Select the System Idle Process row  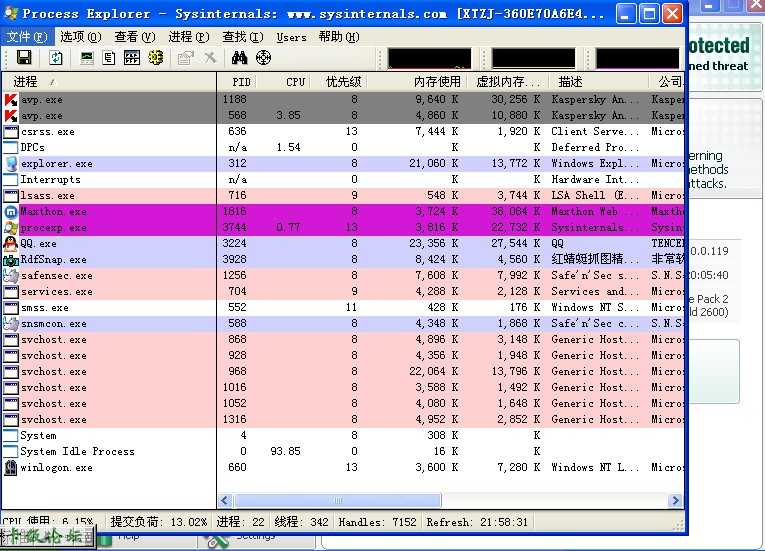tap(343, 451)
